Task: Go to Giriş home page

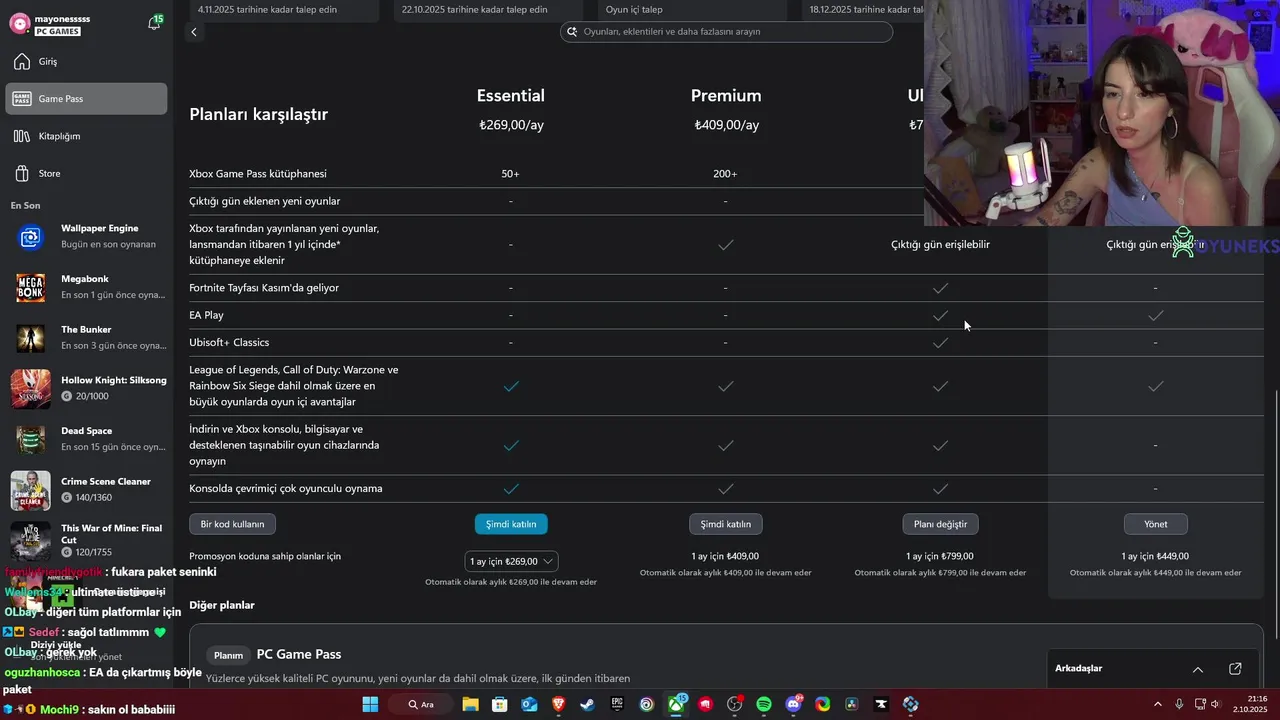Action: (86, 62)
